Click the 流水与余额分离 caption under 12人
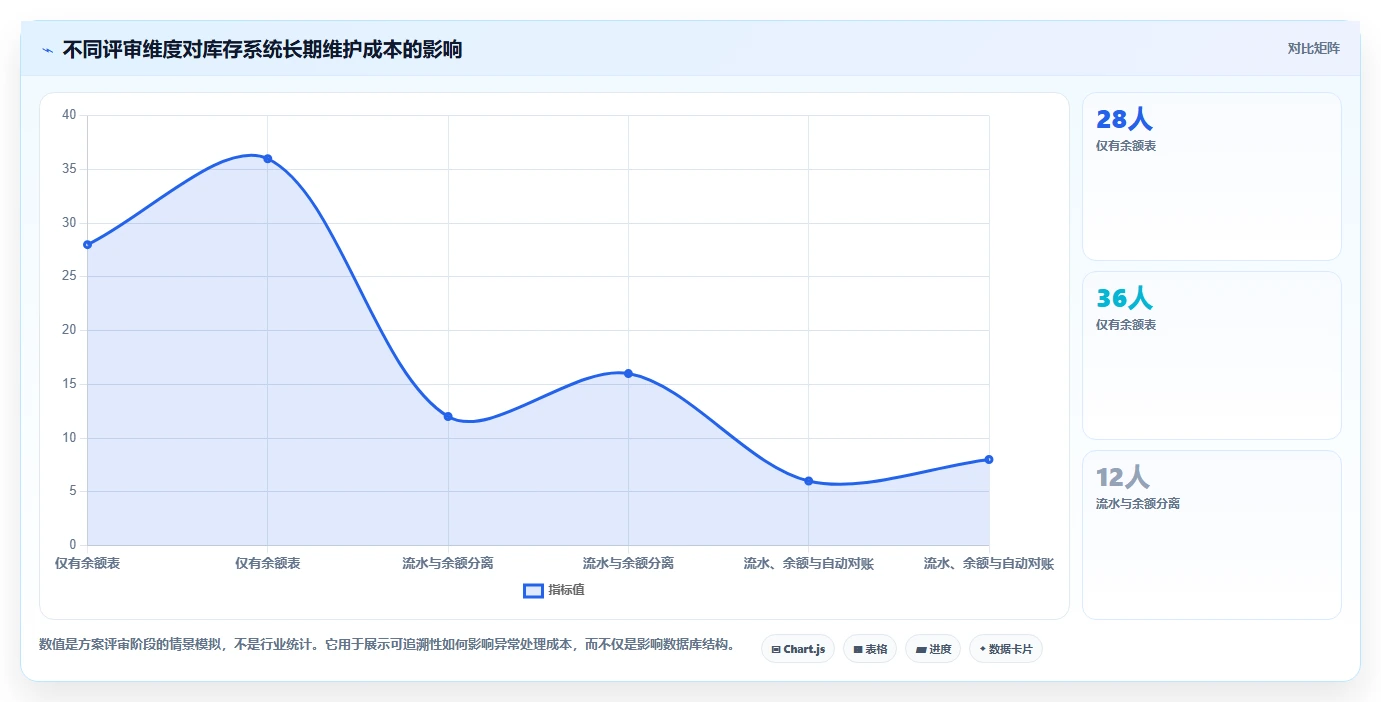The width and height of the screenshot is (1381, 702). (x=1138, y=504)
